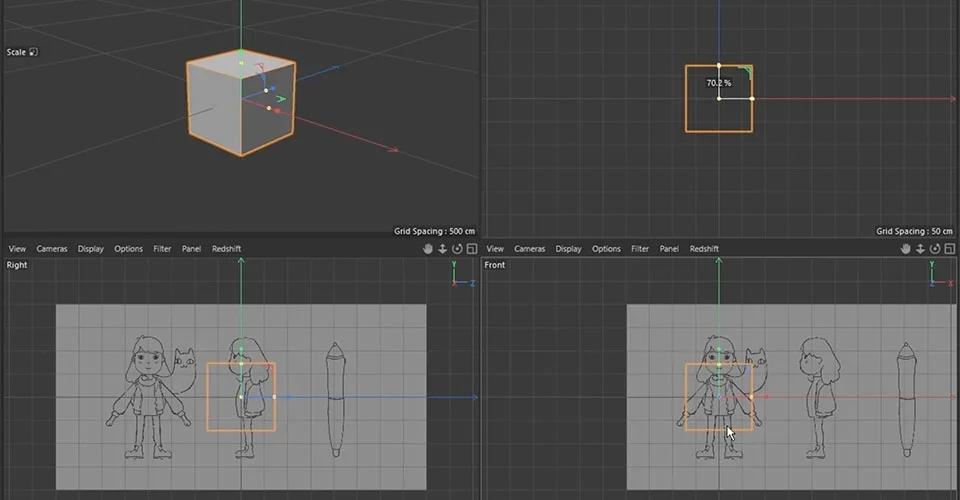Click 'Grid Spacing : 50 cm' text
This screenshot has height=500, width=960.
point(914,231)
